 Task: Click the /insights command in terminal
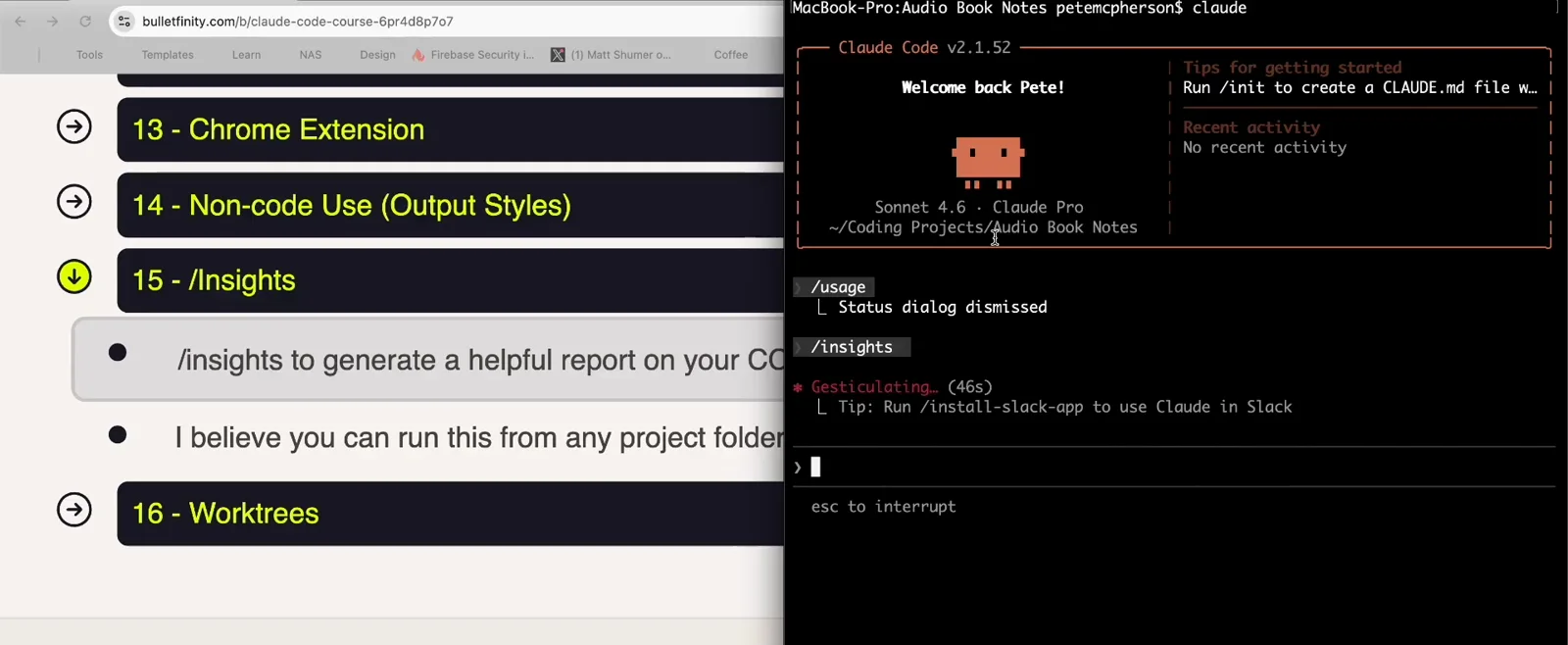tap(852, 347)
